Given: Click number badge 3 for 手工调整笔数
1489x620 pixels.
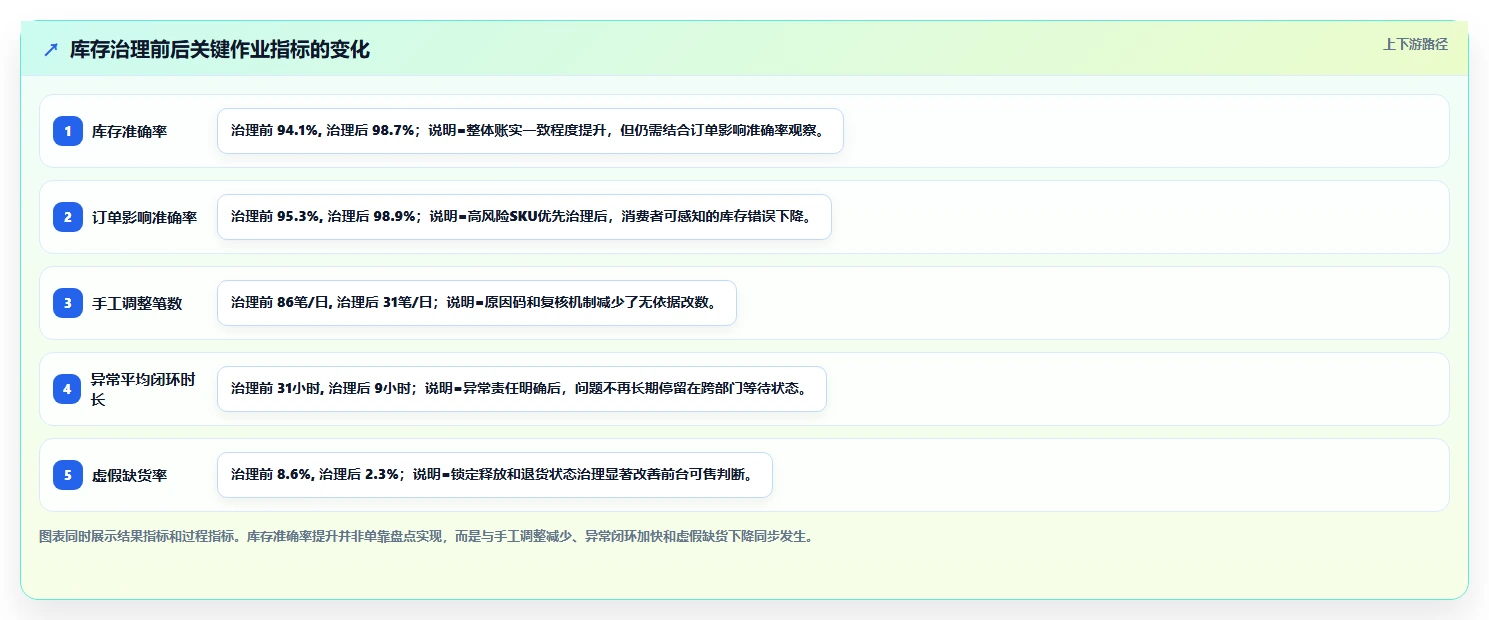Looking at the screenshot, I should [x=68, y=303].
